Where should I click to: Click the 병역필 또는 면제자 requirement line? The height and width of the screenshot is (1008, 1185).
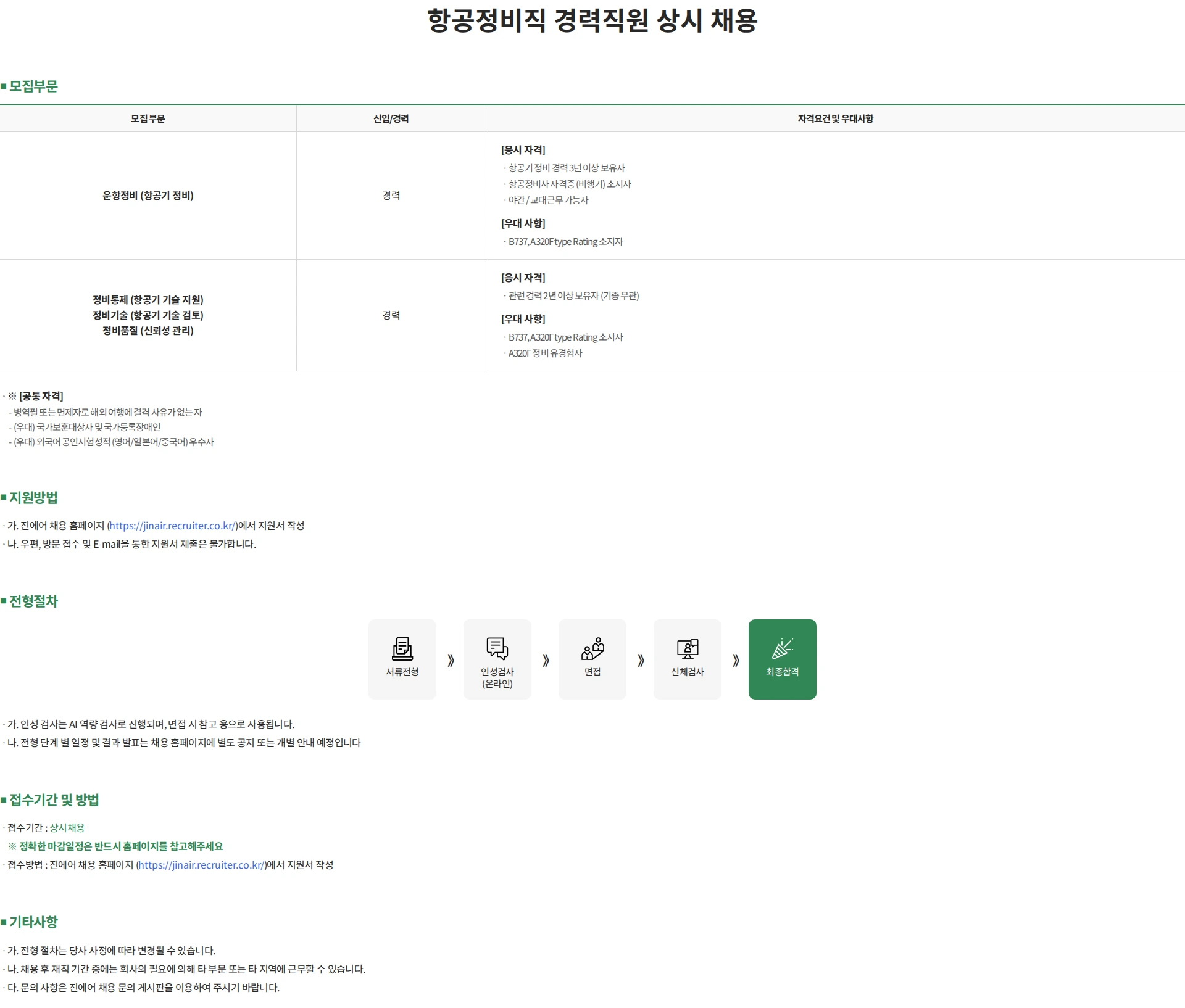click(x=106, y=412)
